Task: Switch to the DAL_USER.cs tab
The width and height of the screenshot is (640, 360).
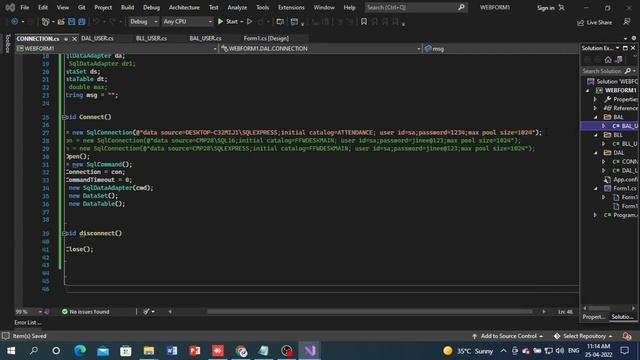Action: 97,38
